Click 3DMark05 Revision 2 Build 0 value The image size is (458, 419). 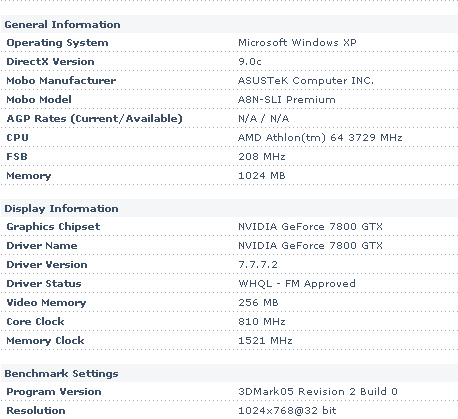click(x=318, y=392)
